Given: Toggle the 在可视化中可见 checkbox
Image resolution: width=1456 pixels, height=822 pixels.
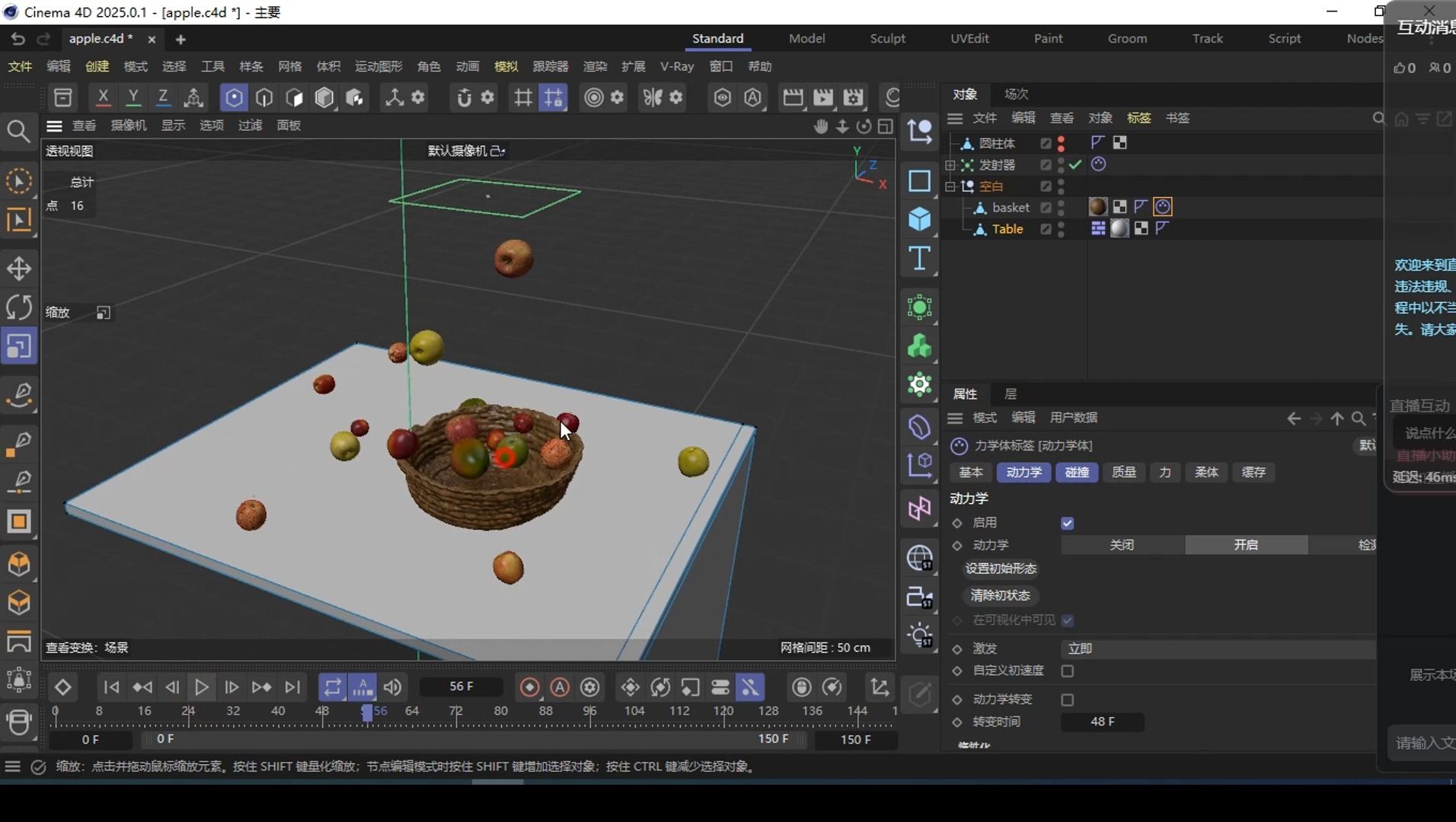Looking at the screenshot, I should [x=1069, y=620].
